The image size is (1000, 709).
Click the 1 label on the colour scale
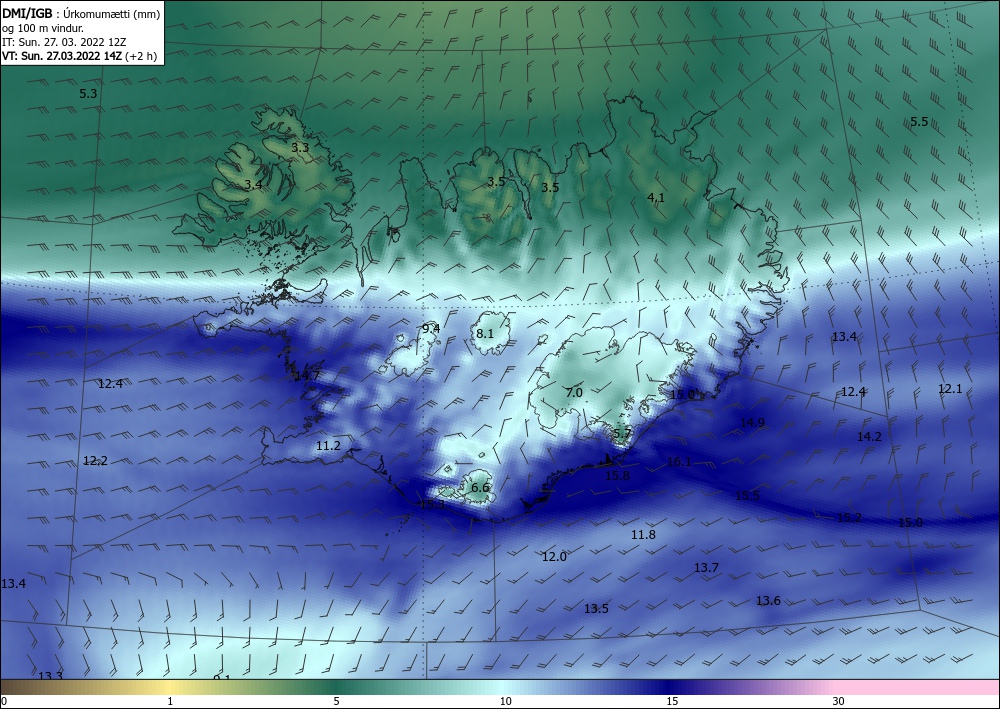170,702
